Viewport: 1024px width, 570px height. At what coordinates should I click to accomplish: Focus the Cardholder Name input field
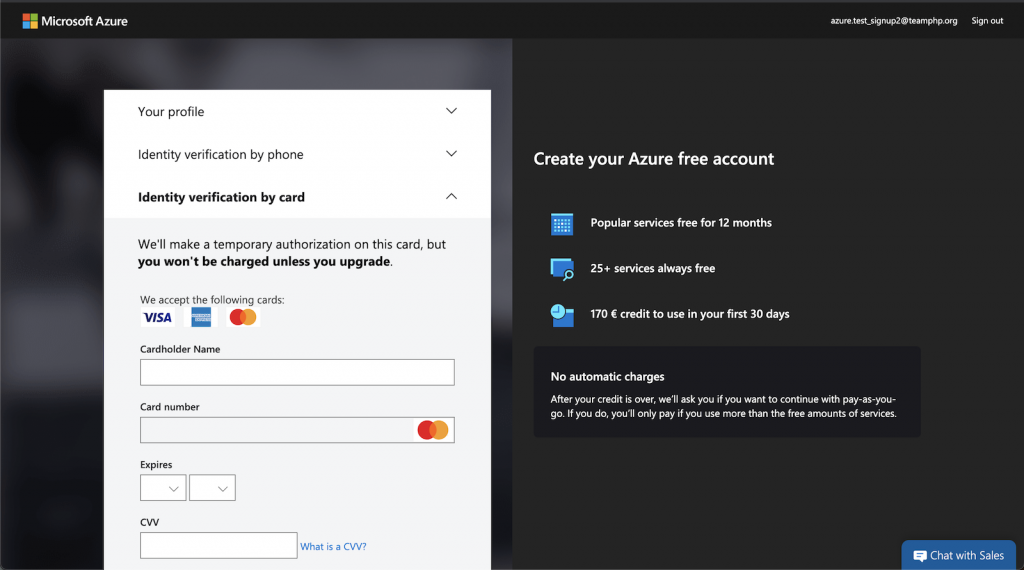pyautogui.click(x=297, y=372)
